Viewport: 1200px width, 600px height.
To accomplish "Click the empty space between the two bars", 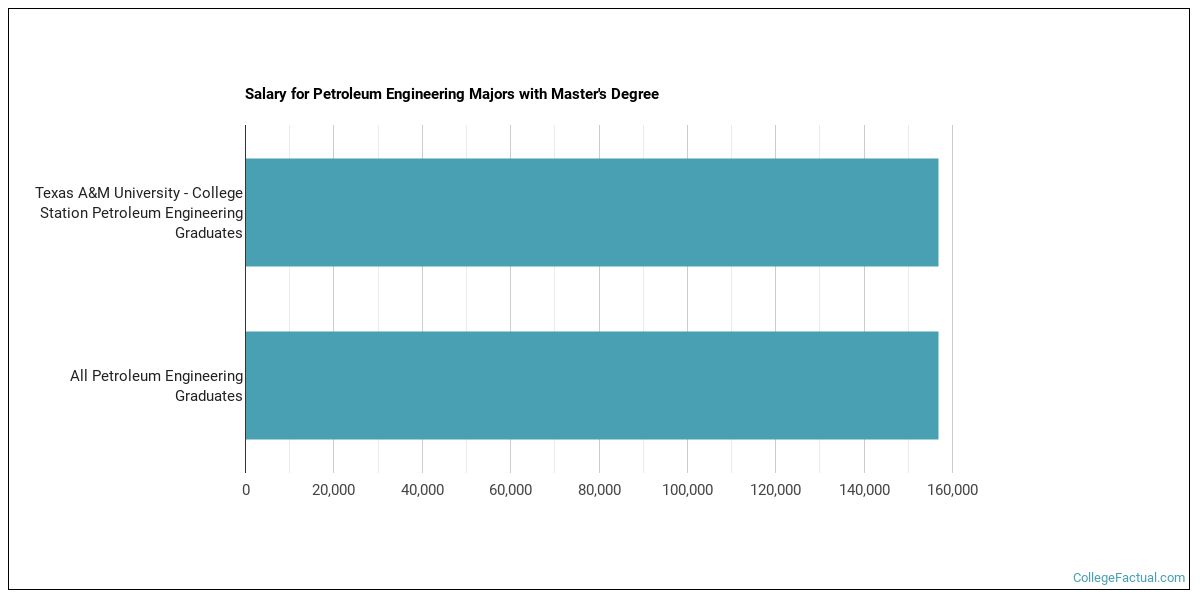I will 590,298.
